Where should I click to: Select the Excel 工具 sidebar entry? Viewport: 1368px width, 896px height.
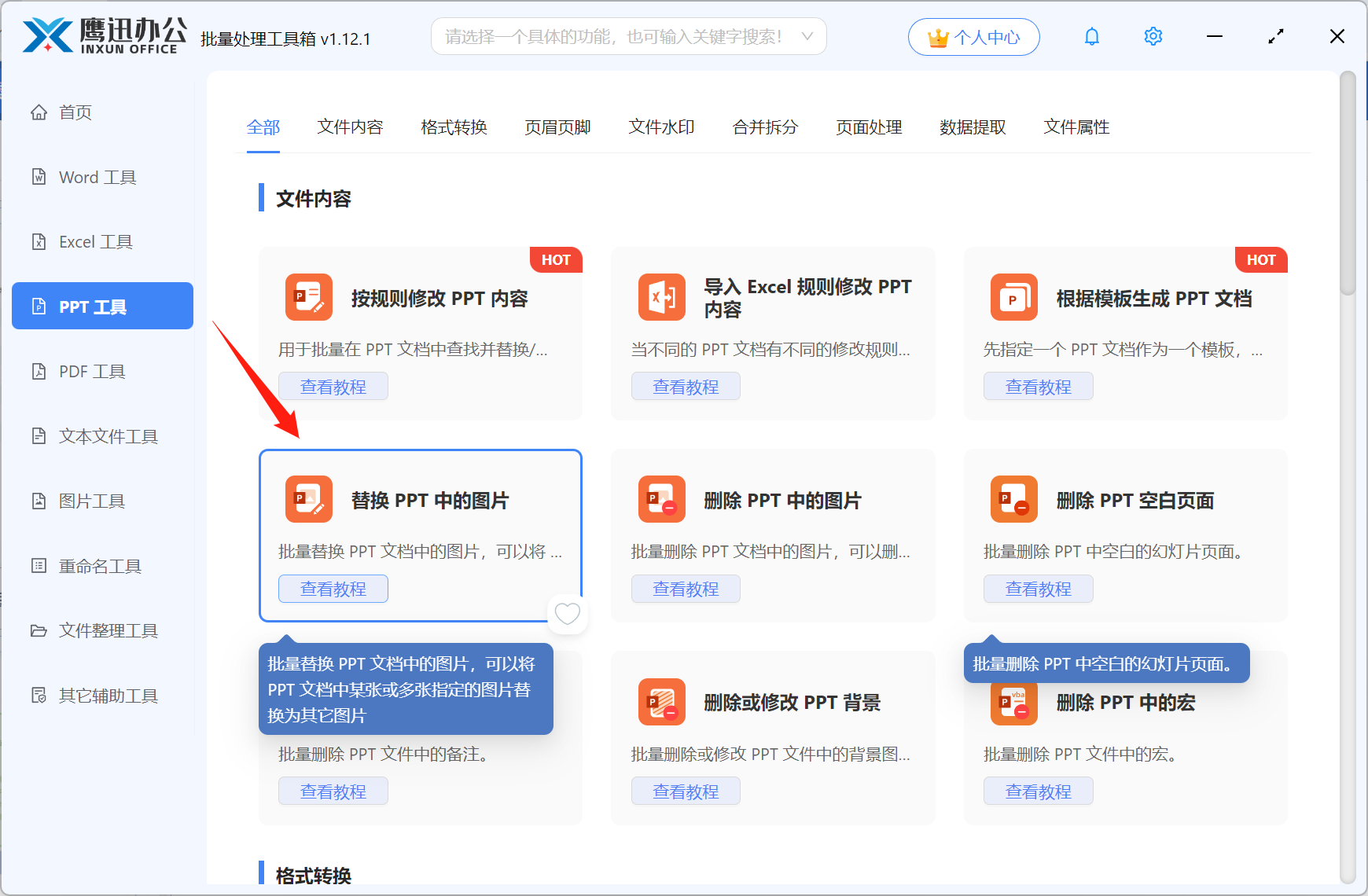point(95,241)
